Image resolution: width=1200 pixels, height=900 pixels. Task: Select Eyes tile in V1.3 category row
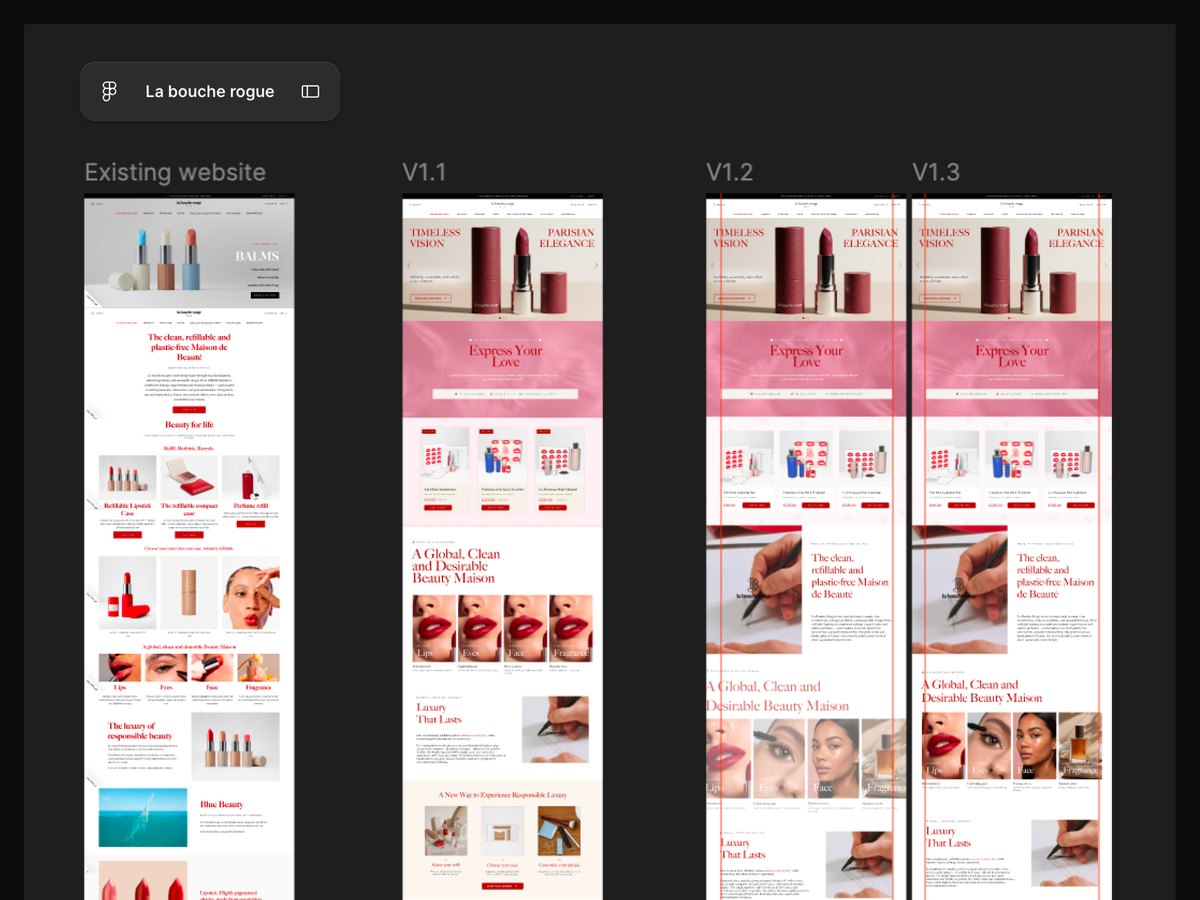989,745
